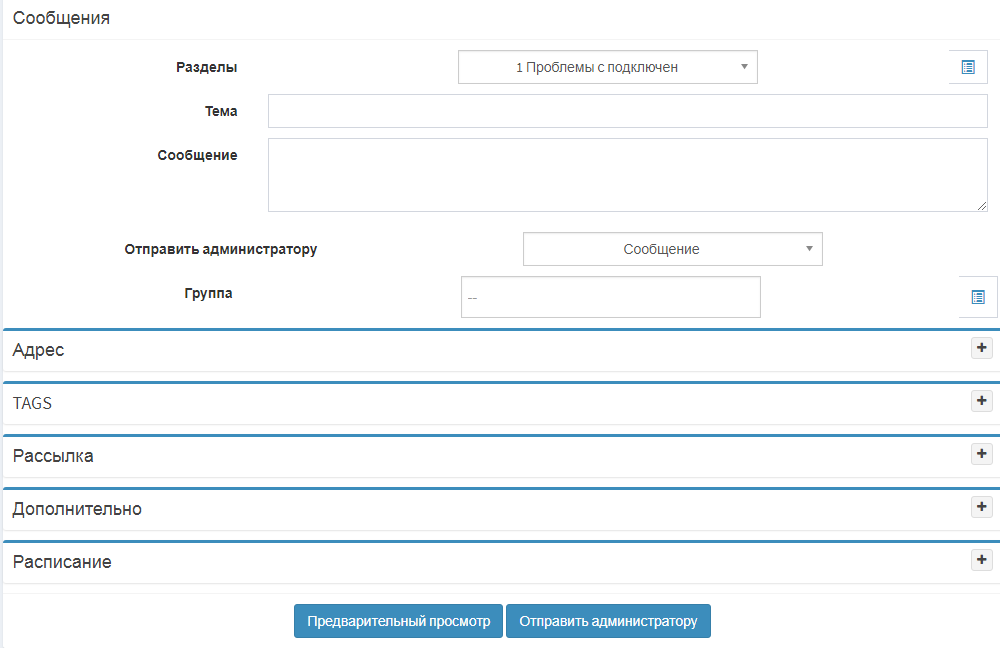Click the Дополнительно panel heading

pyautogui.click(x=77, y=509)
